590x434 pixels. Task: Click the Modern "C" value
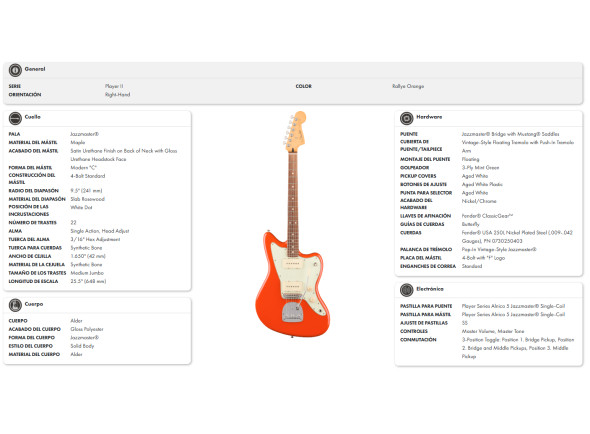click(84, 168)
